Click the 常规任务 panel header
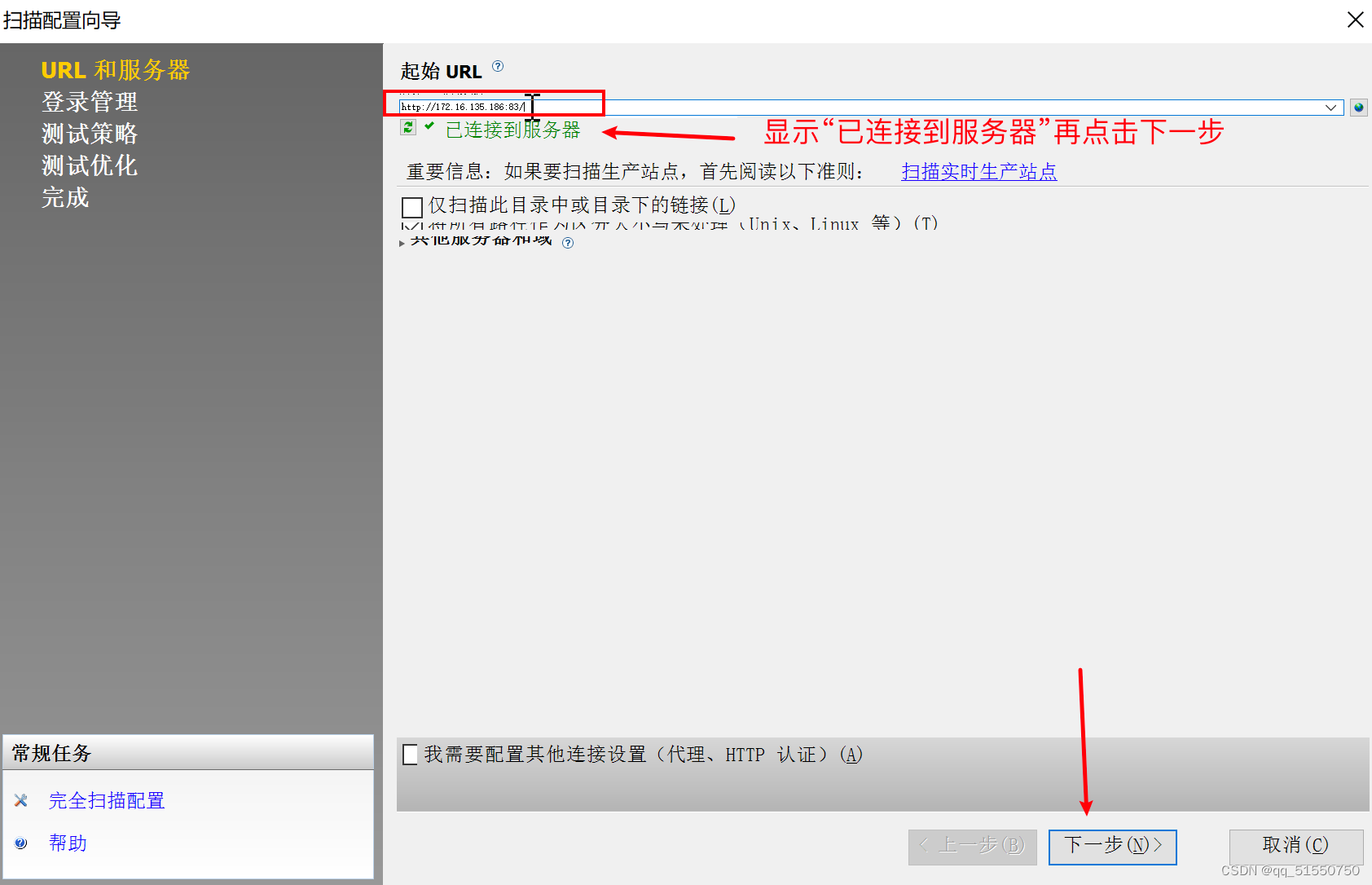Screen dimensions: 1372x885 pos(188,753)
